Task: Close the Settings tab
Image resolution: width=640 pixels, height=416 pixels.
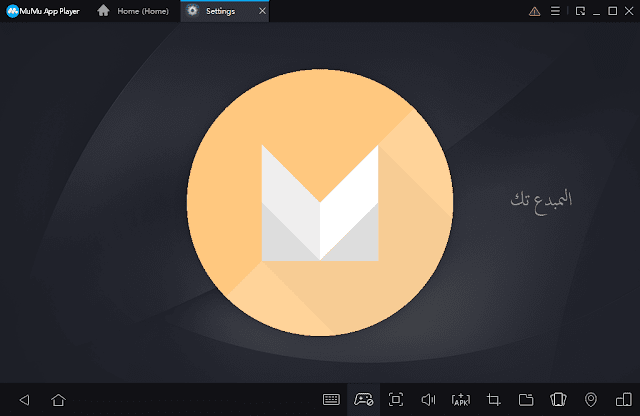Action: click(x=262, y=11)
